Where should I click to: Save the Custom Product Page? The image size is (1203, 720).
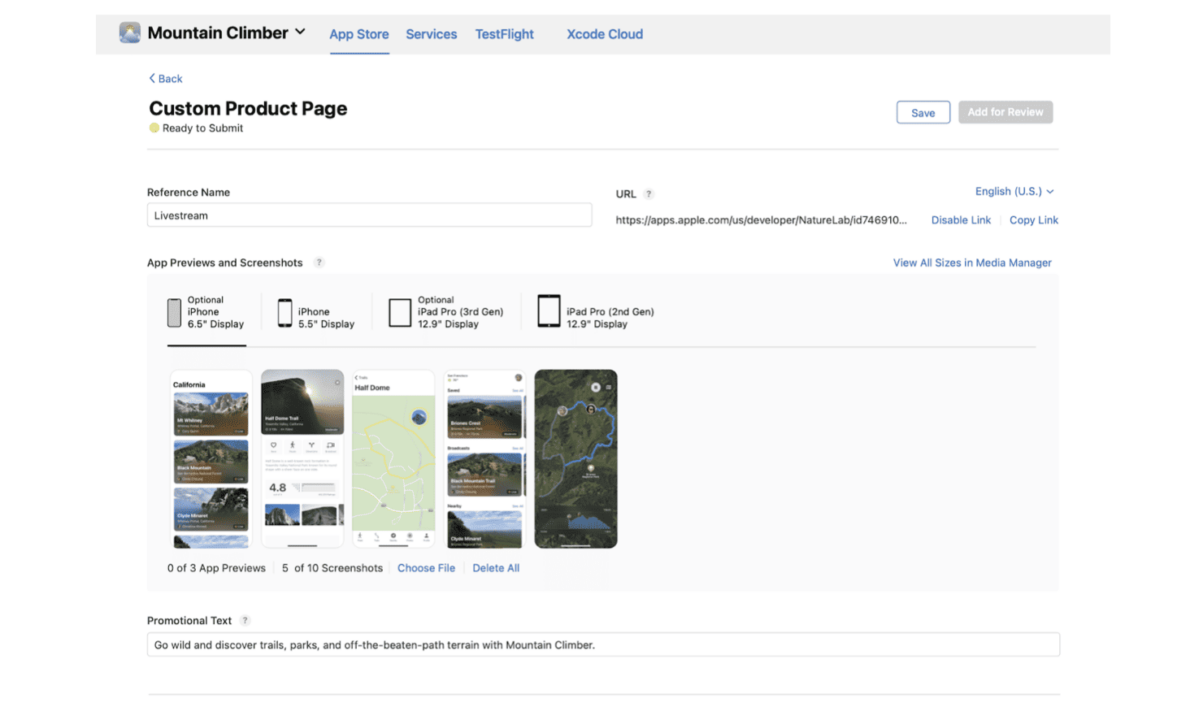[x=922, y=112]
